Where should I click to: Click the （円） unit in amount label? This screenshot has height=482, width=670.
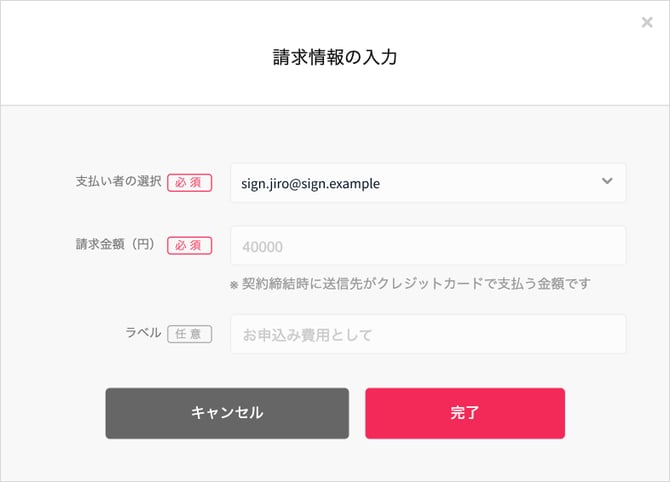[x=140, y=244]
